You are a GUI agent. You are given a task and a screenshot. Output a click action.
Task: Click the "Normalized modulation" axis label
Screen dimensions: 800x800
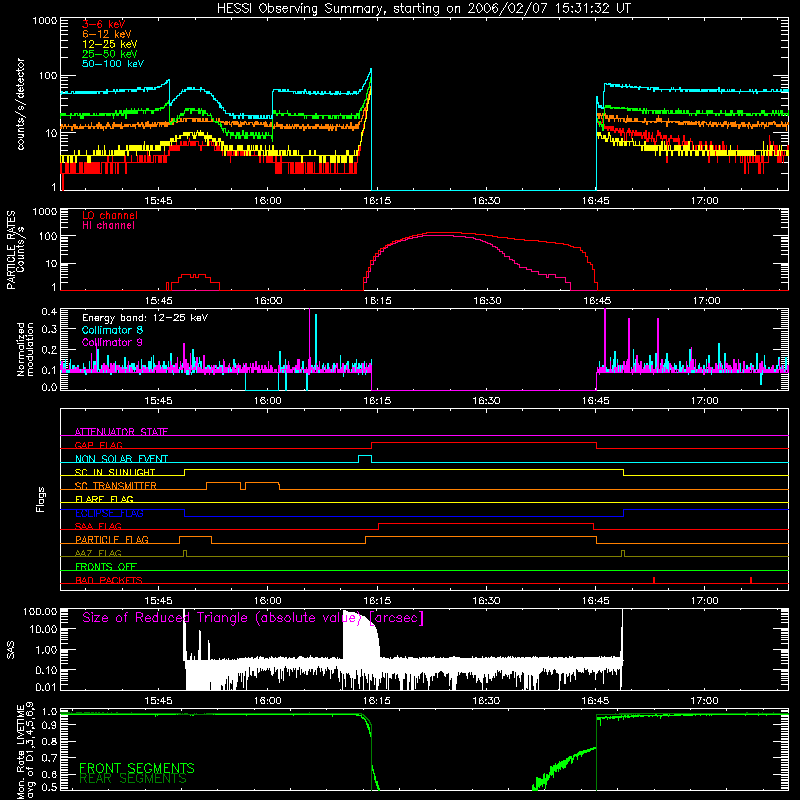tap(25, 349)
